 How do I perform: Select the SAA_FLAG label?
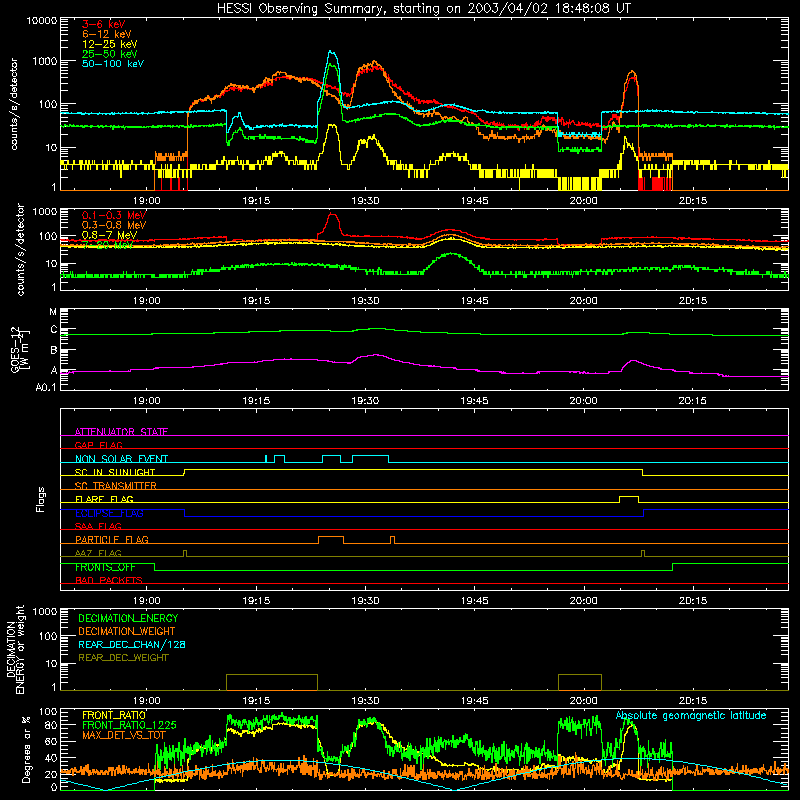(x=98, y=526)
